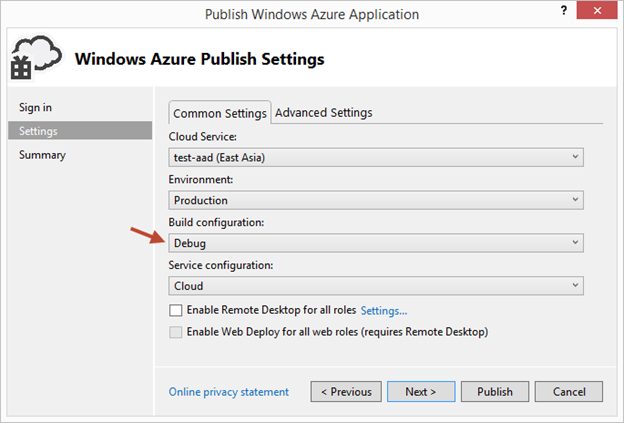Select the Settings step in sidebar
Screen dimensions: 624x423
[x=80, y=131]
